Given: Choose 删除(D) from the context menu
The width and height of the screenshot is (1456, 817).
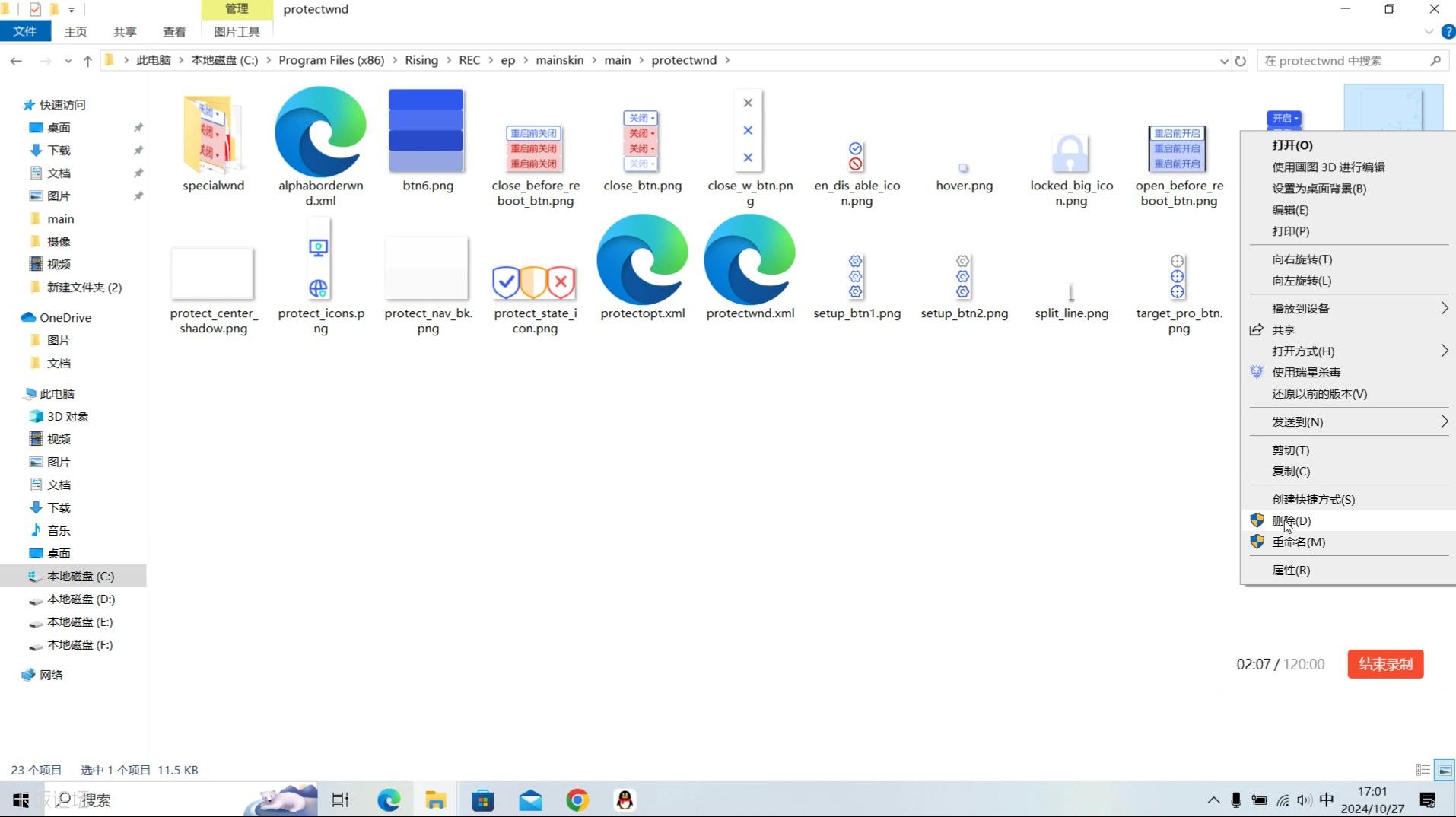Looking at the screenshot, I should coord(1348,521).
